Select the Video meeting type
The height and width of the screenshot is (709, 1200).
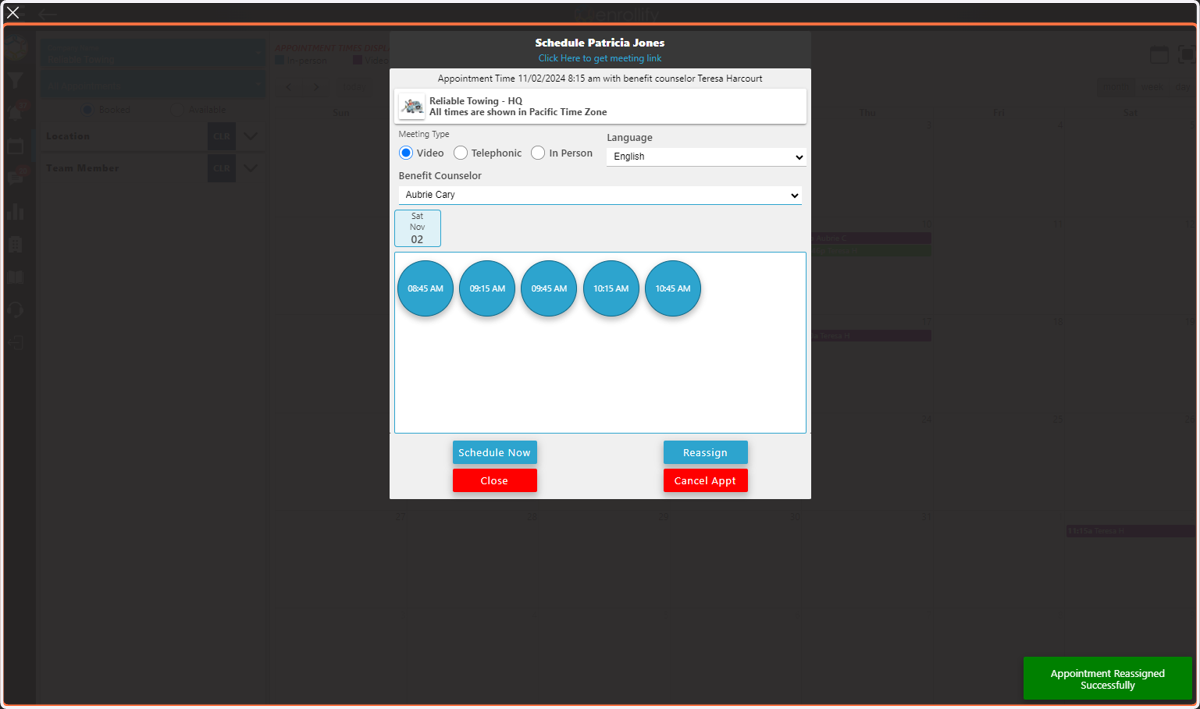406,153
